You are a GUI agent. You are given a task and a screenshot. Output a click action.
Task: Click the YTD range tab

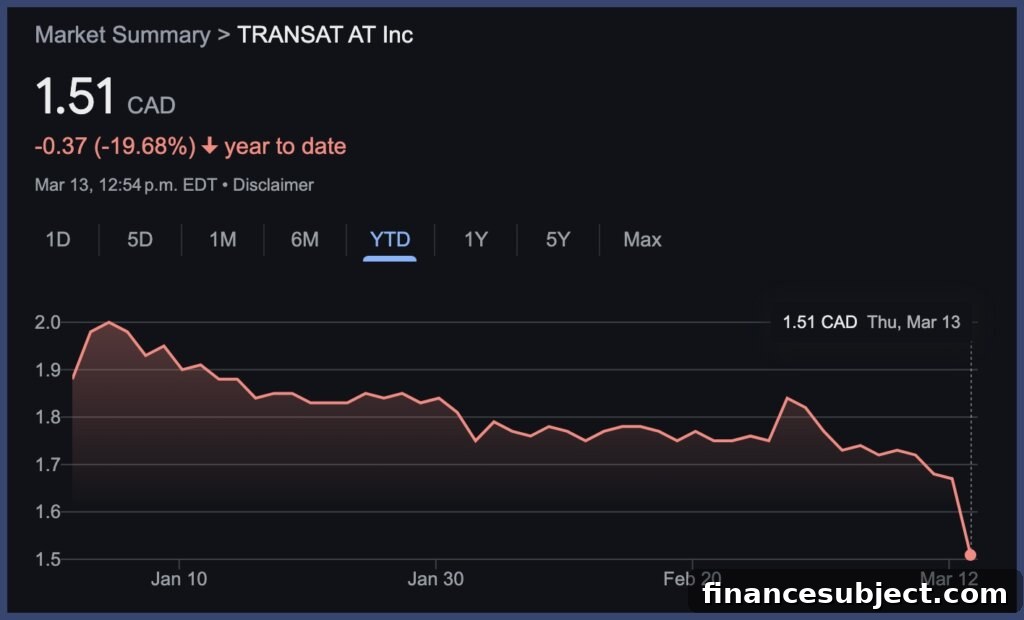click(390, 240)
